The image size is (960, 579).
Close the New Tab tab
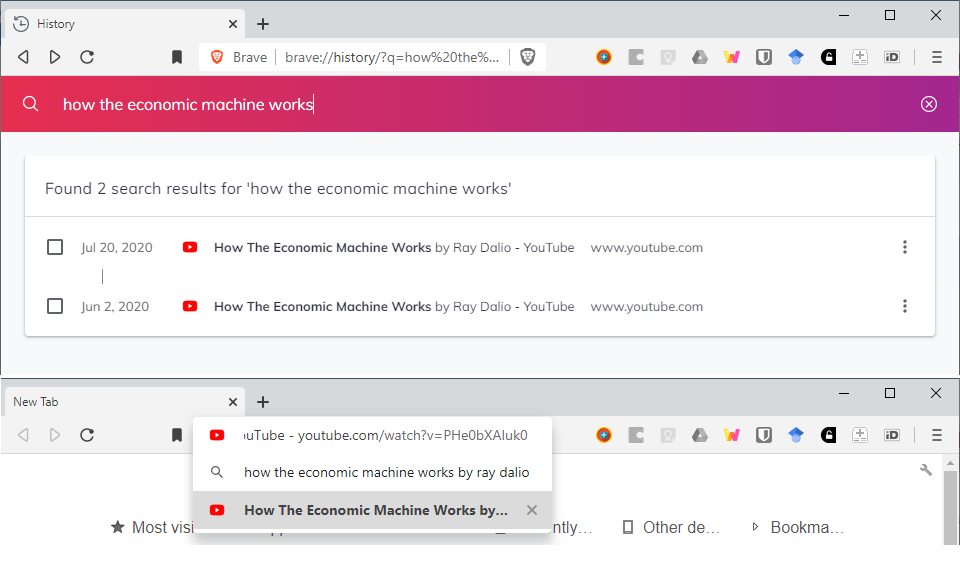point(233,402)
